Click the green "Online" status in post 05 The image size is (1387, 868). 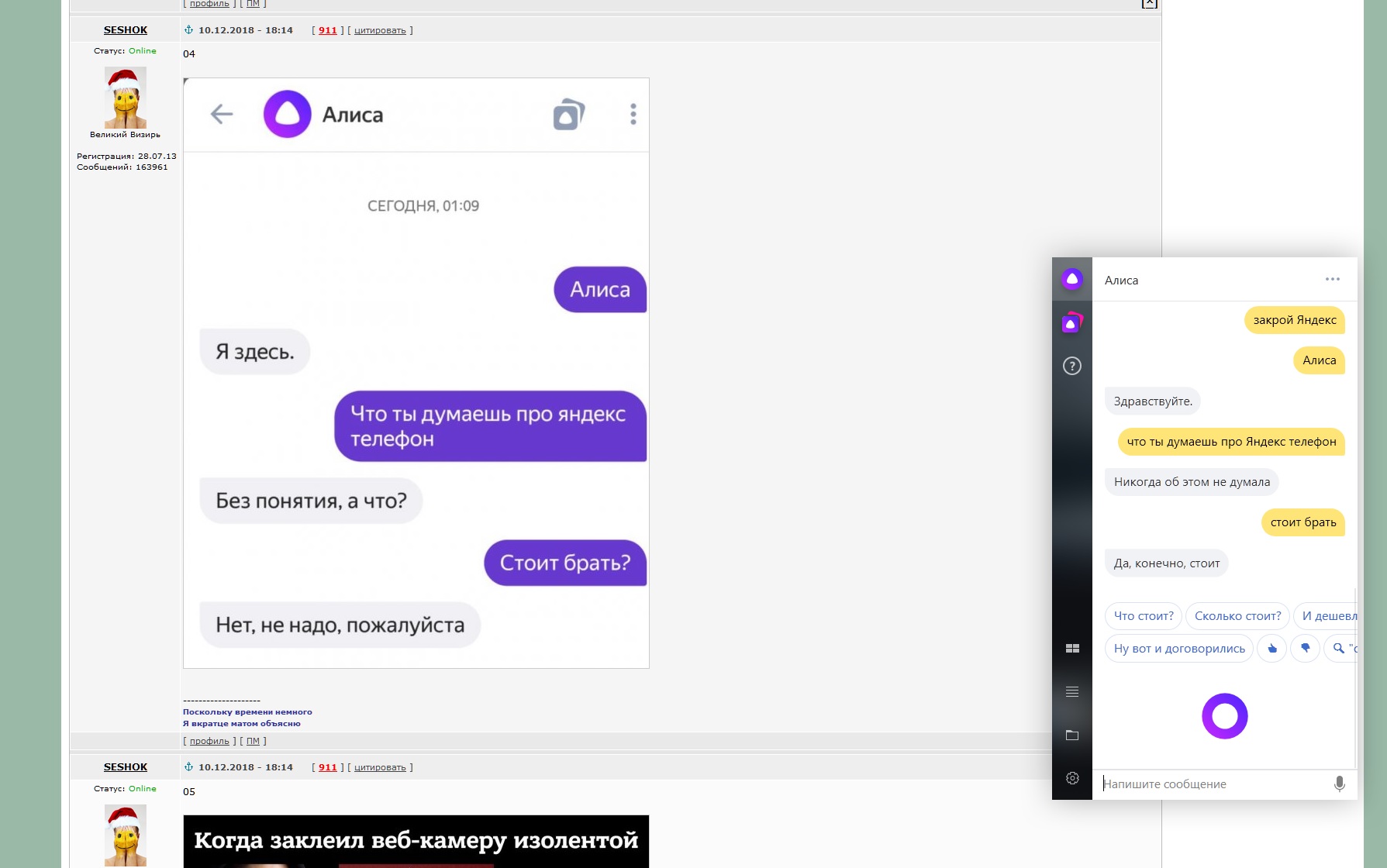click(143, 789)
